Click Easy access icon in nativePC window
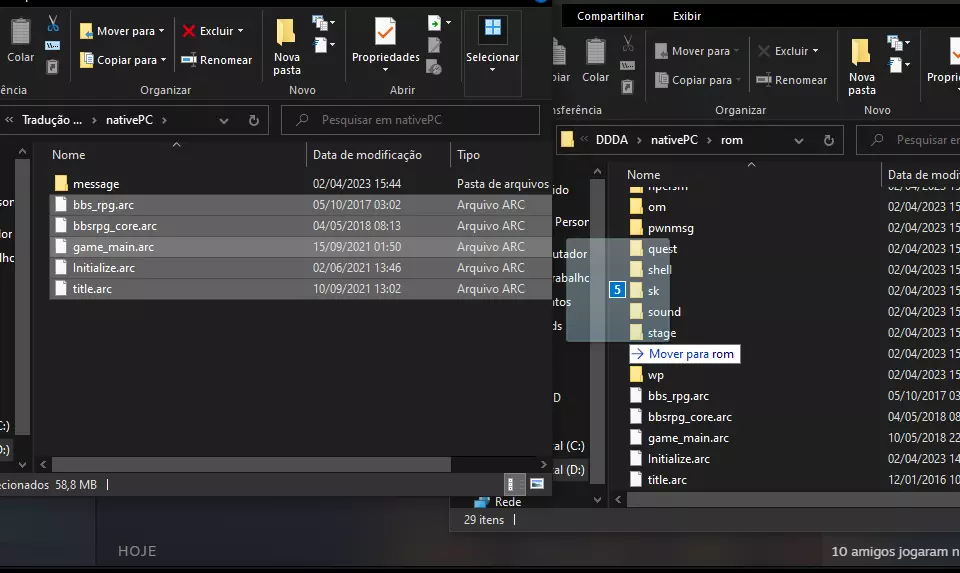This screenshot has height=573, width=960. [320, 45]
